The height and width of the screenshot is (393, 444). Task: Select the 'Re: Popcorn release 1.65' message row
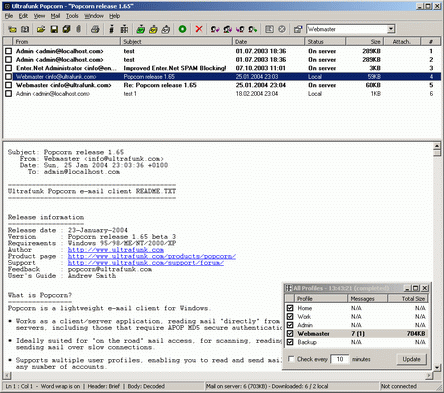tap(222, 85)
